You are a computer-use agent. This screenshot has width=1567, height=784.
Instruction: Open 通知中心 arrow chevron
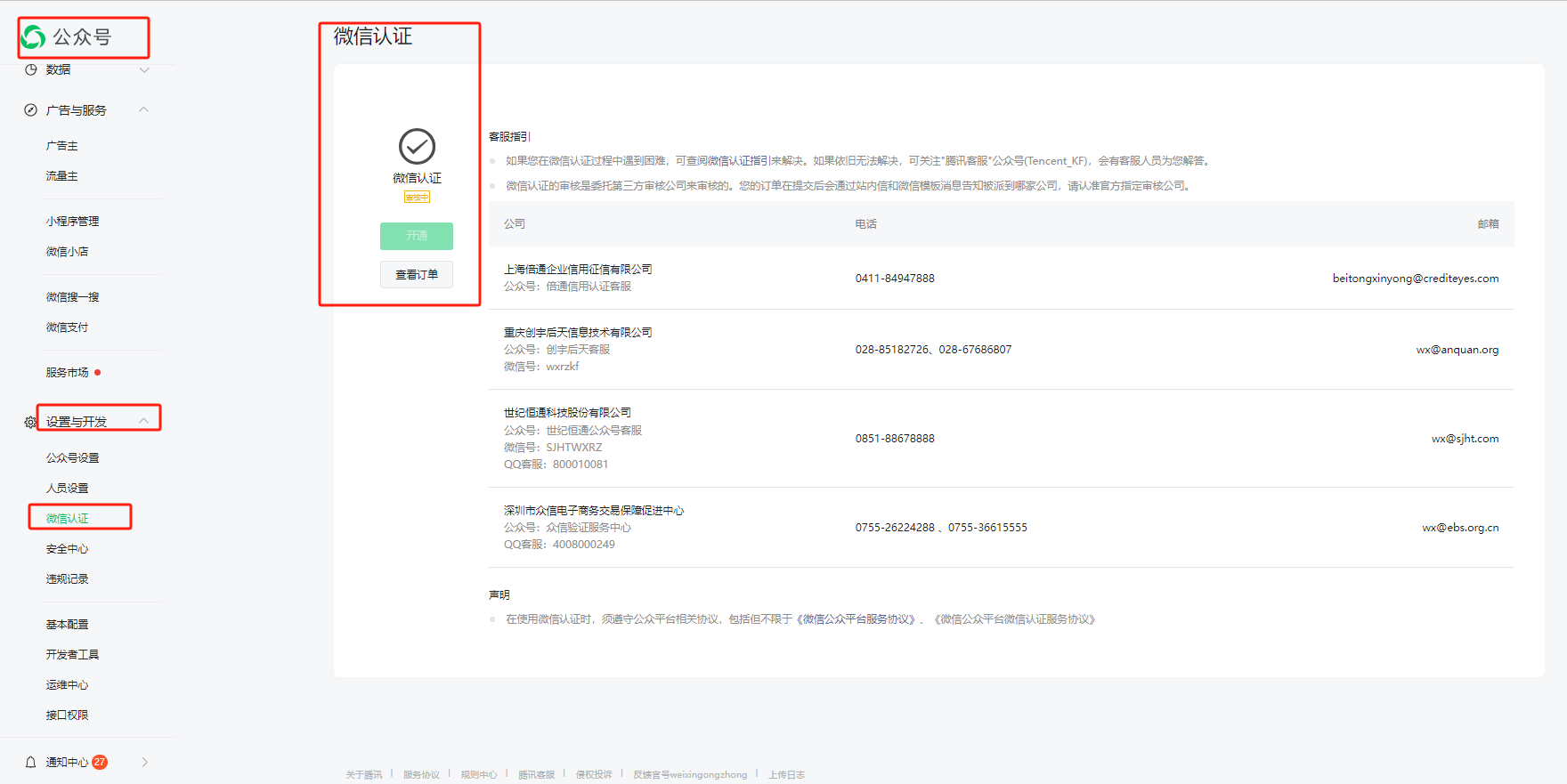[145, 762]
